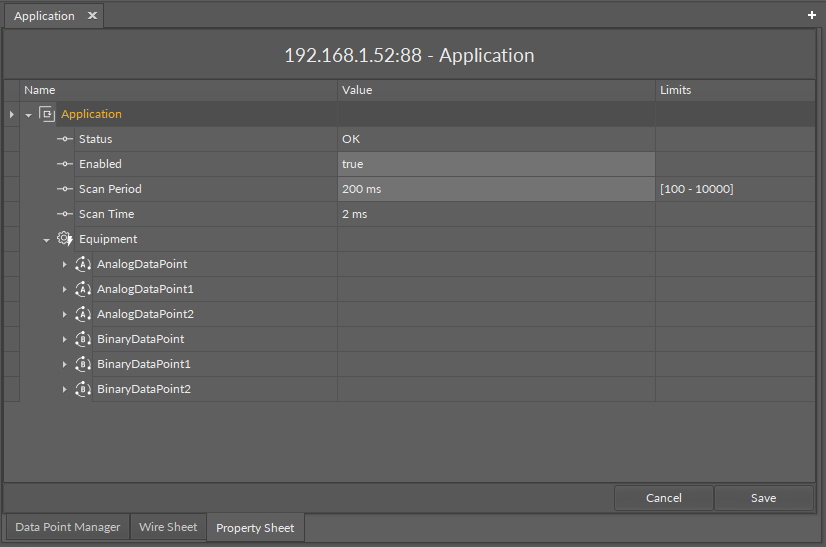
Task: Close the Application tab
Action: click(x=92, y=16)
